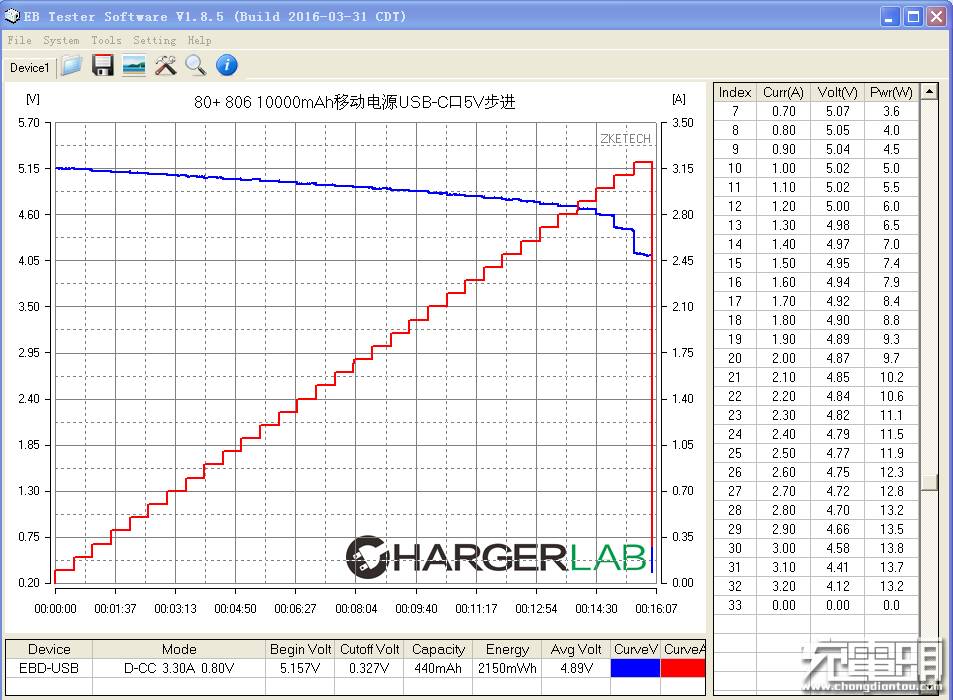953x700 pixels.
Task: Click the Index column header
Action: 735,92
